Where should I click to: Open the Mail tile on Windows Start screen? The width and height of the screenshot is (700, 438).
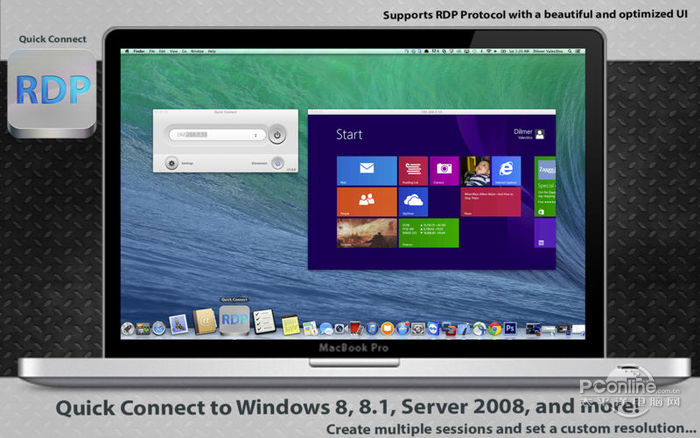pyautogui.click(x=367, y=171)
